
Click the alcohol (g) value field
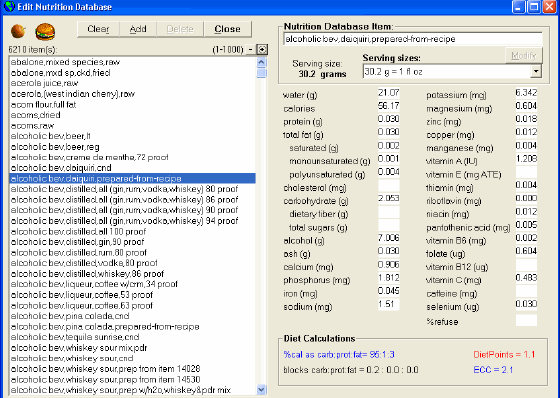click(389, 238)
